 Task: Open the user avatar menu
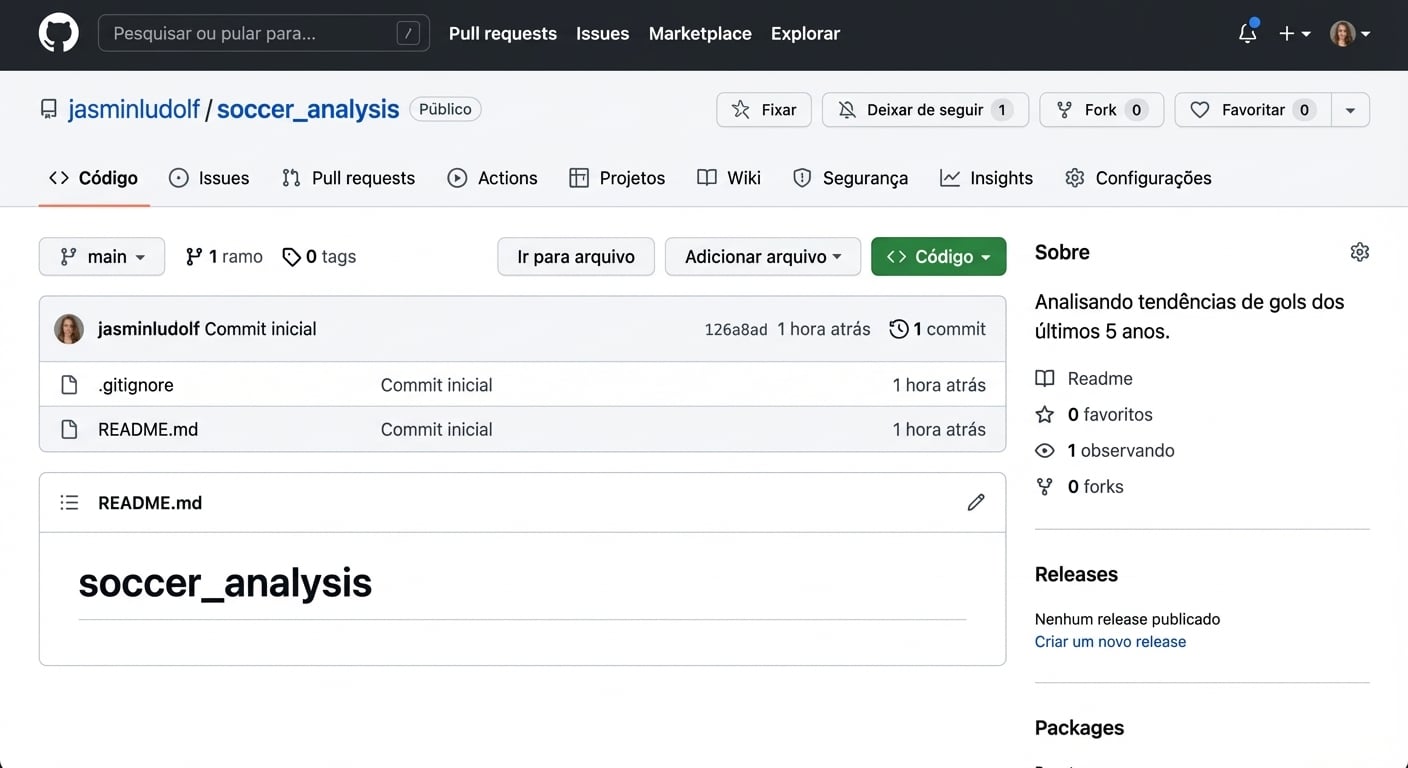(1349, 33)
